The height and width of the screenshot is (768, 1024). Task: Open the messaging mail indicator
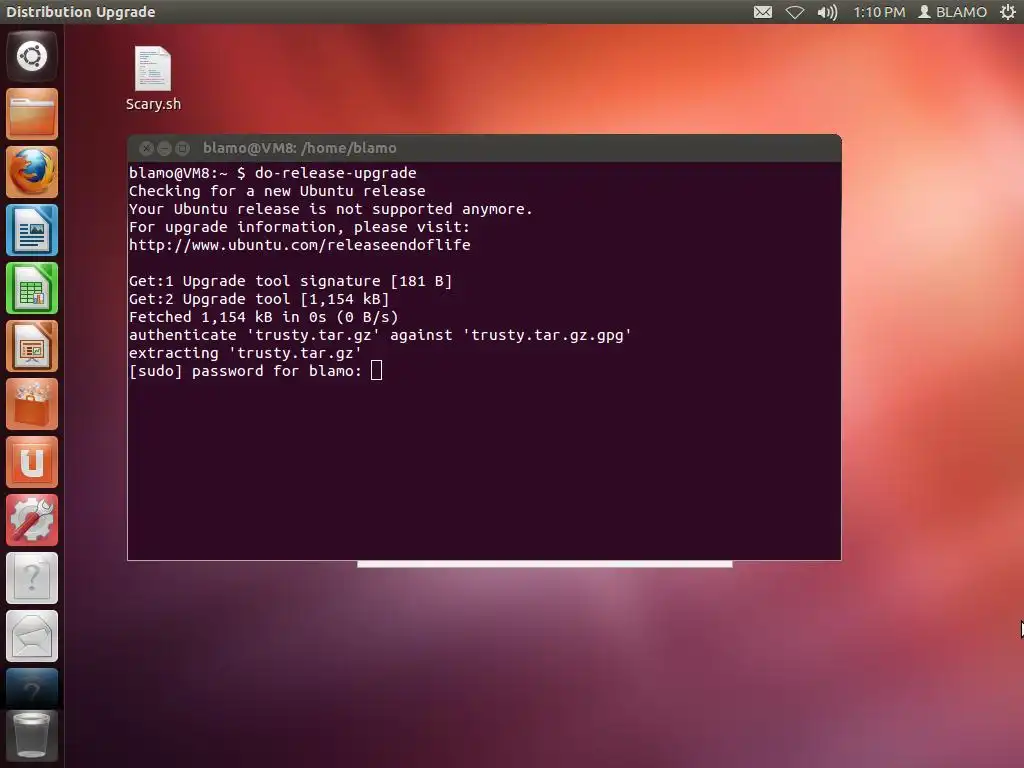point(763,12)
